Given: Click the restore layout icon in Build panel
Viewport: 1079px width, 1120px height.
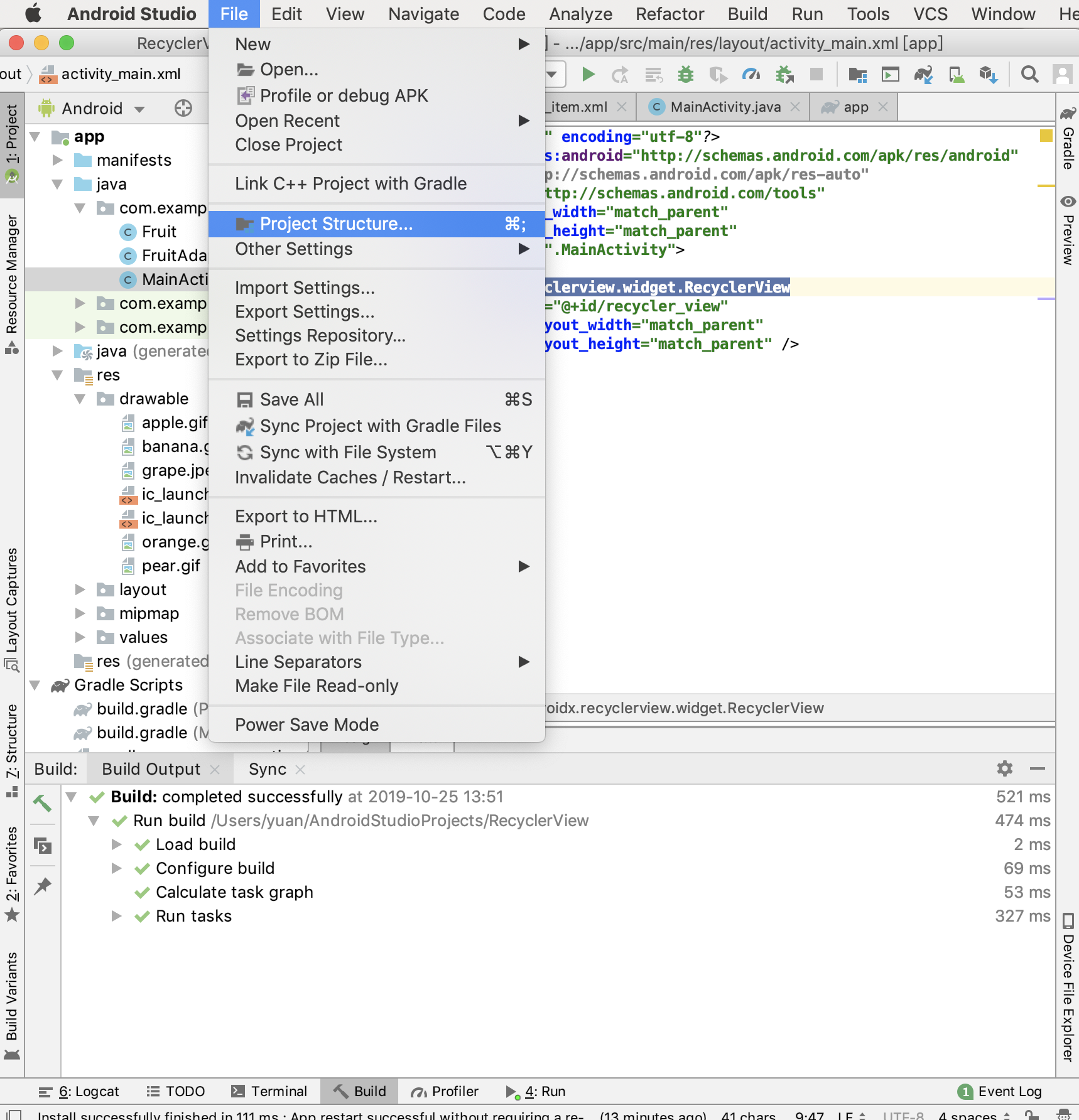Looking at the screenshot, I should click(x=42, y=846).
